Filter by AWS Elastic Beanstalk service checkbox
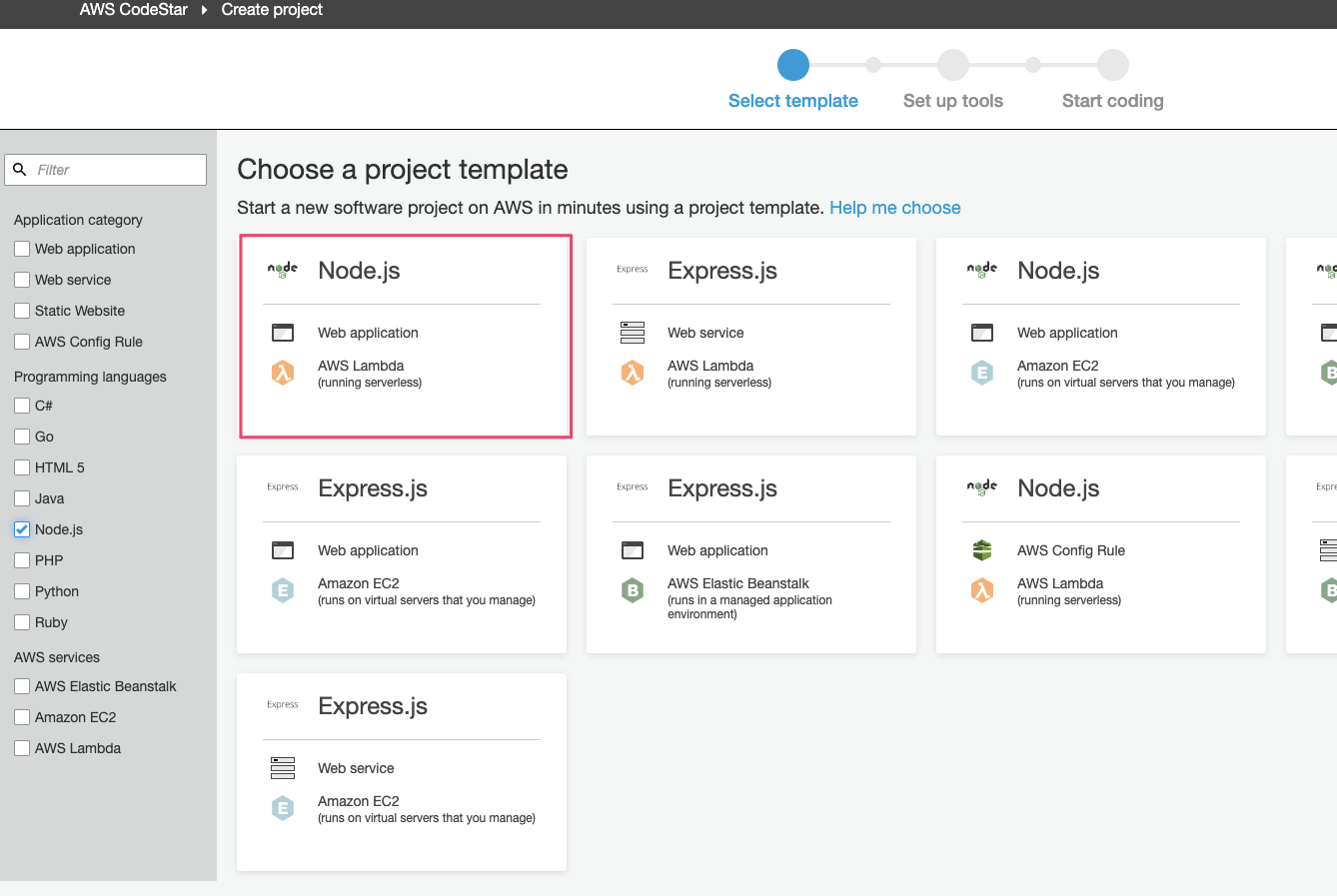Screen dimensions: 1337x896 pyautogui.click(x=22, y=686)
